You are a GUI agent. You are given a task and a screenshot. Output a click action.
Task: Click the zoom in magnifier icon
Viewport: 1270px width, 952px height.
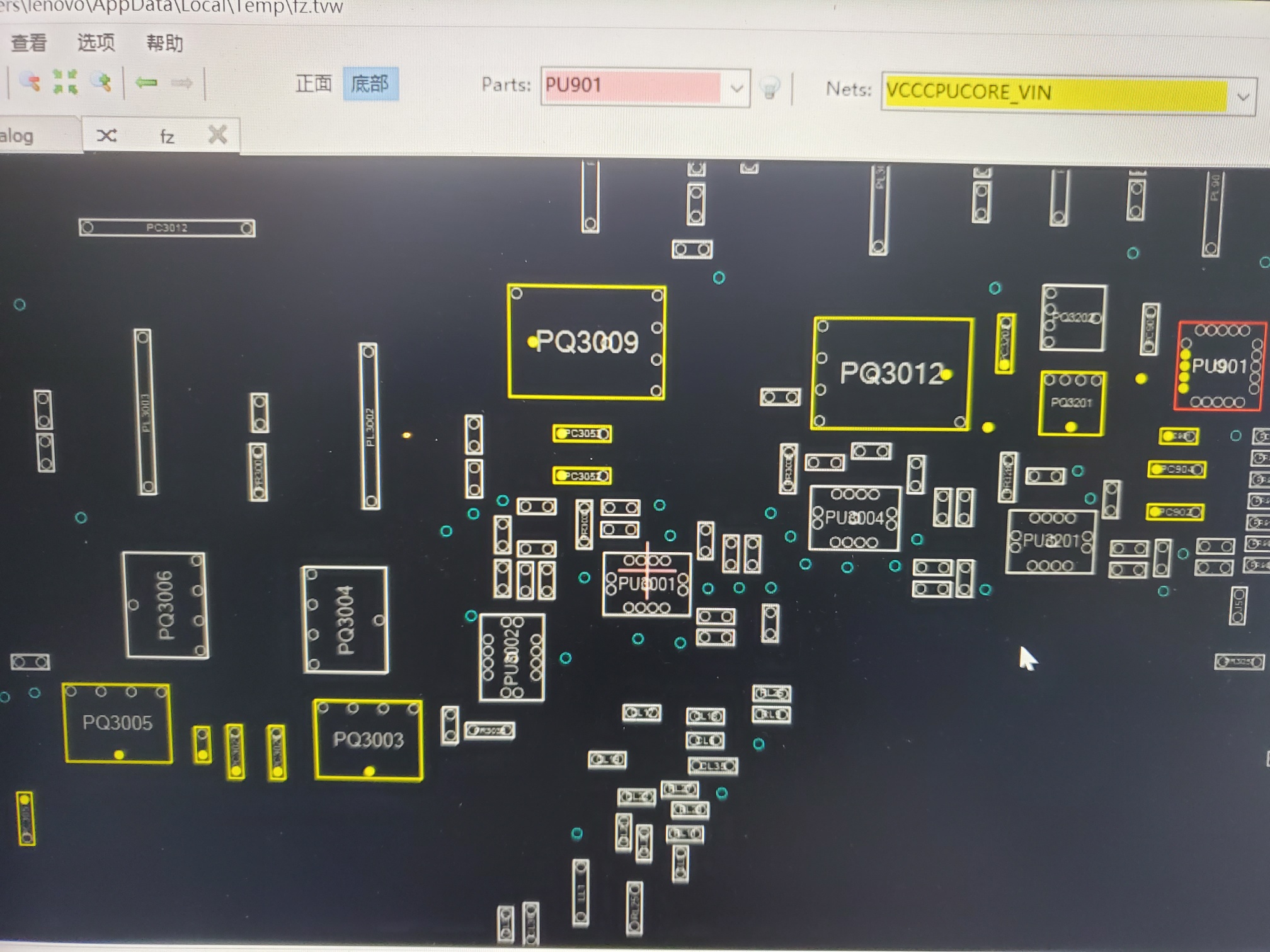pos(101,82)
